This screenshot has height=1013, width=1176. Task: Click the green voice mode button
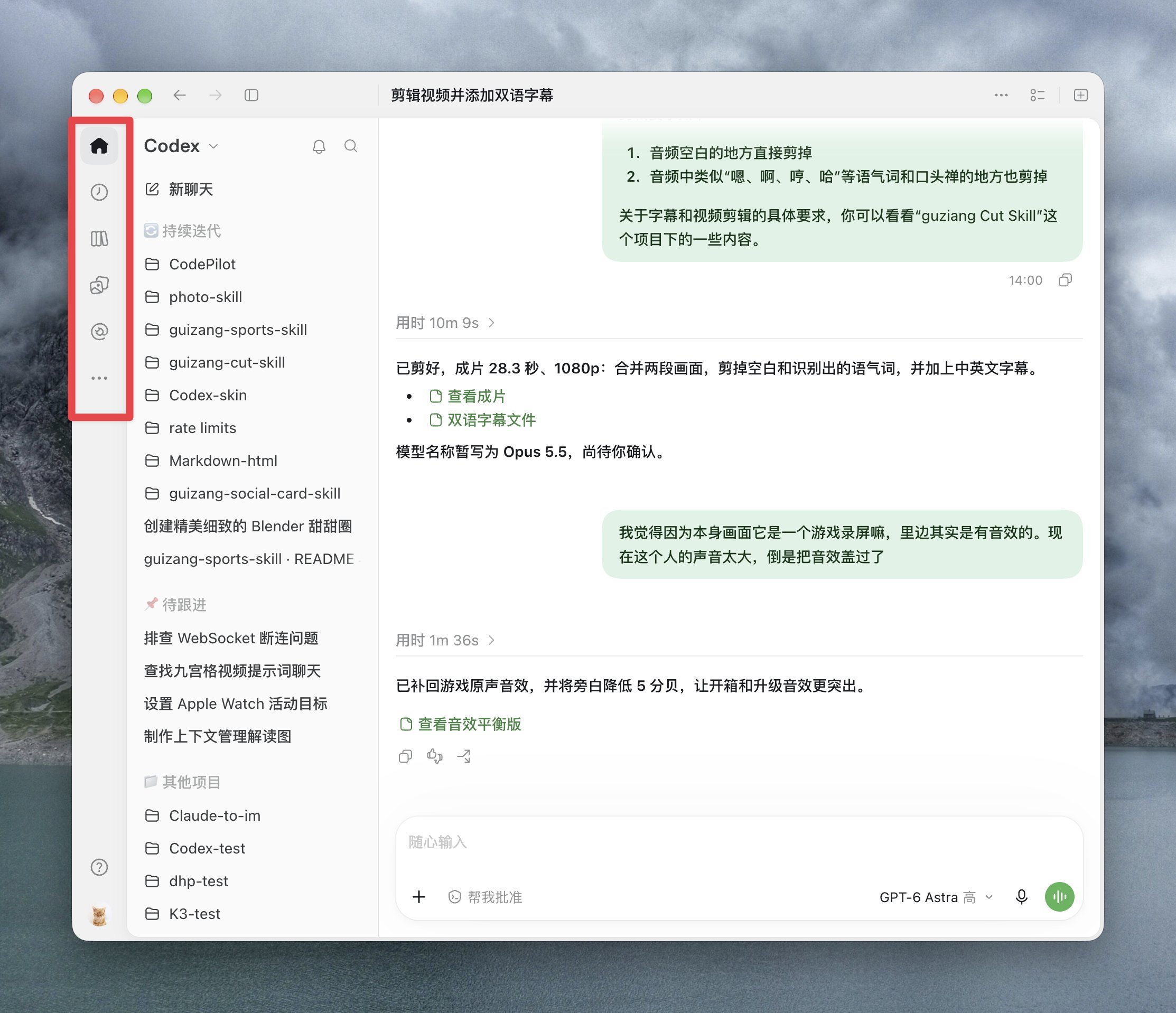pos(1060,897)
